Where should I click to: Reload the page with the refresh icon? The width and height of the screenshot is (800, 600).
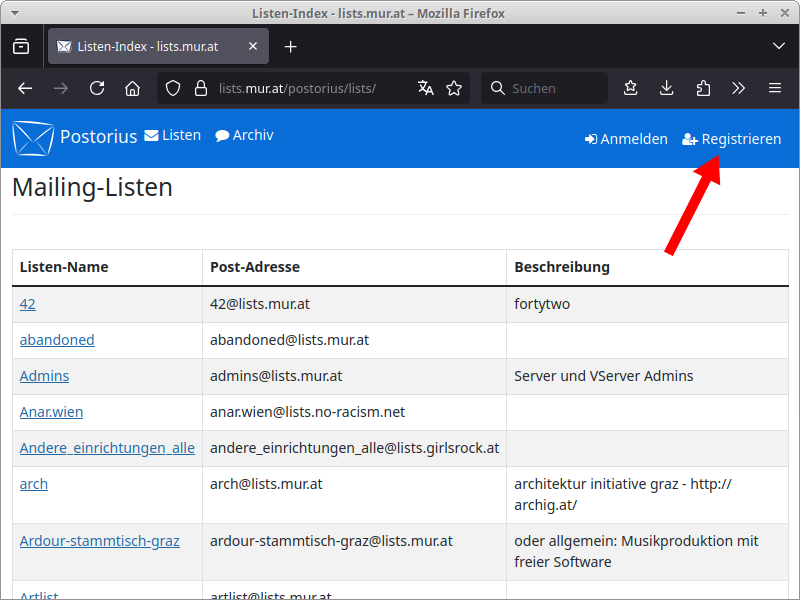(97, 88)
